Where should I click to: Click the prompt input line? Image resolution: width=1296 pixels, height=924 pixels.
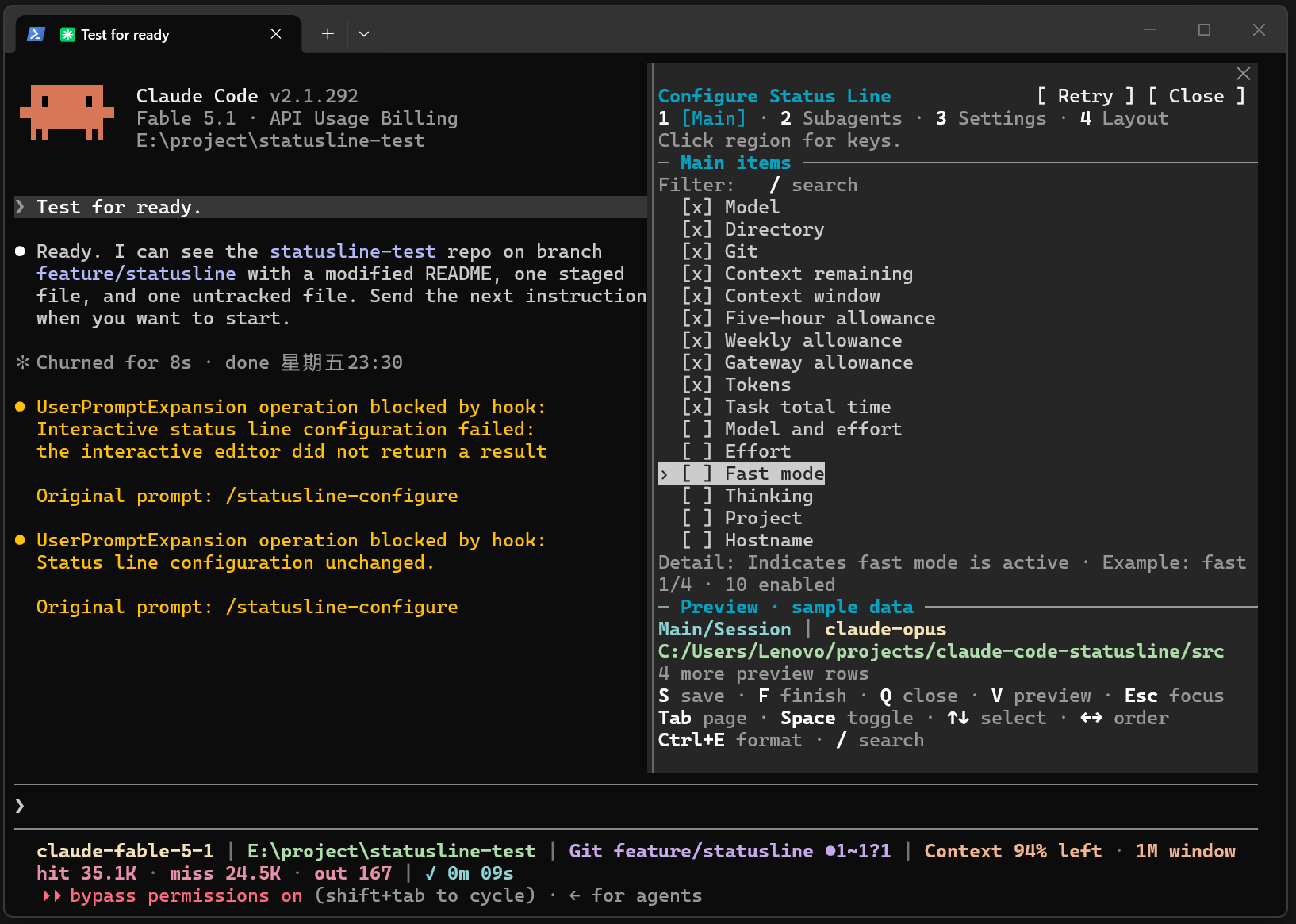[635, 807]
